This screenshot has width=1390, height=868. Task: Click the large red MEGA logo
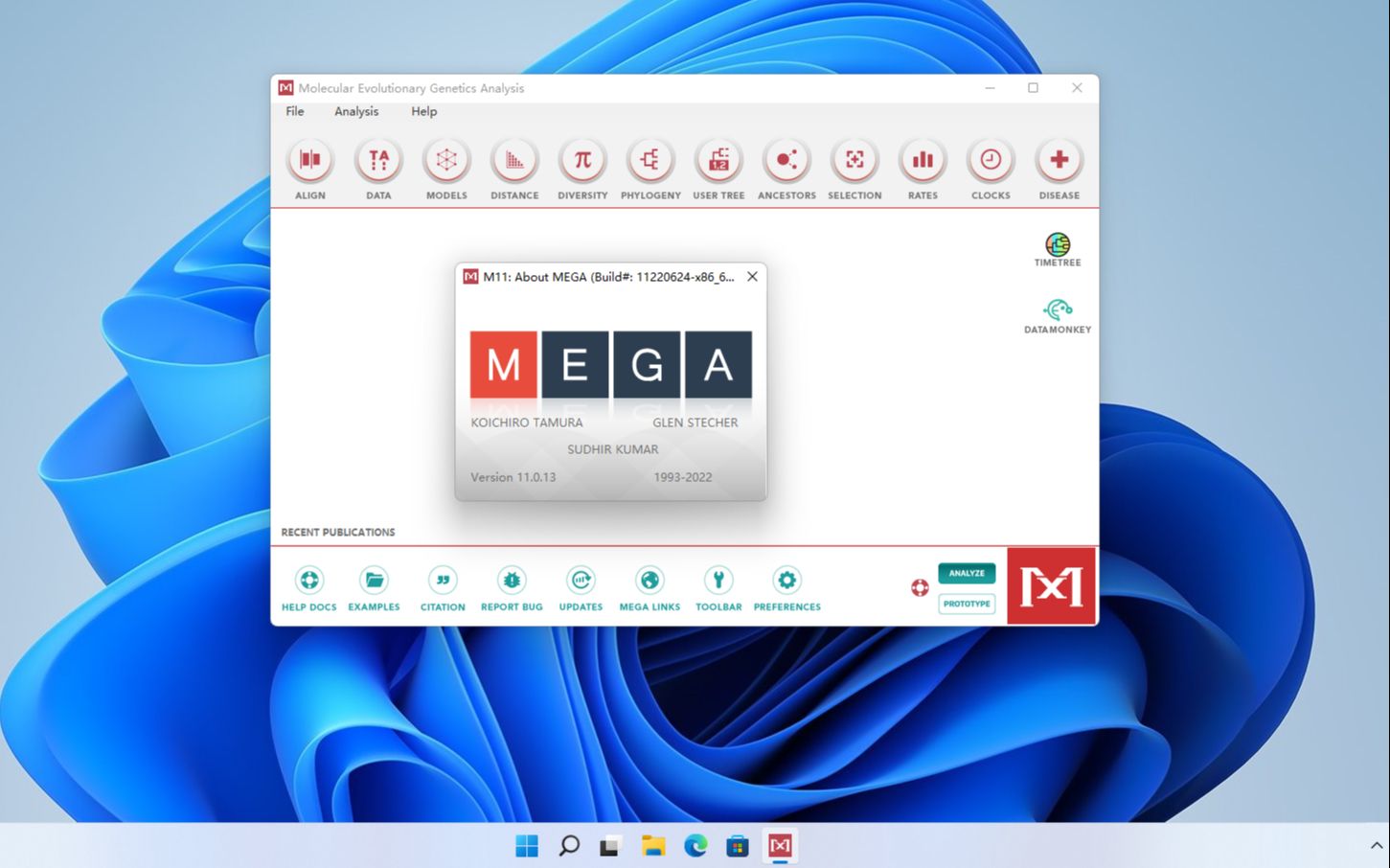click(x=1051, y=586)
